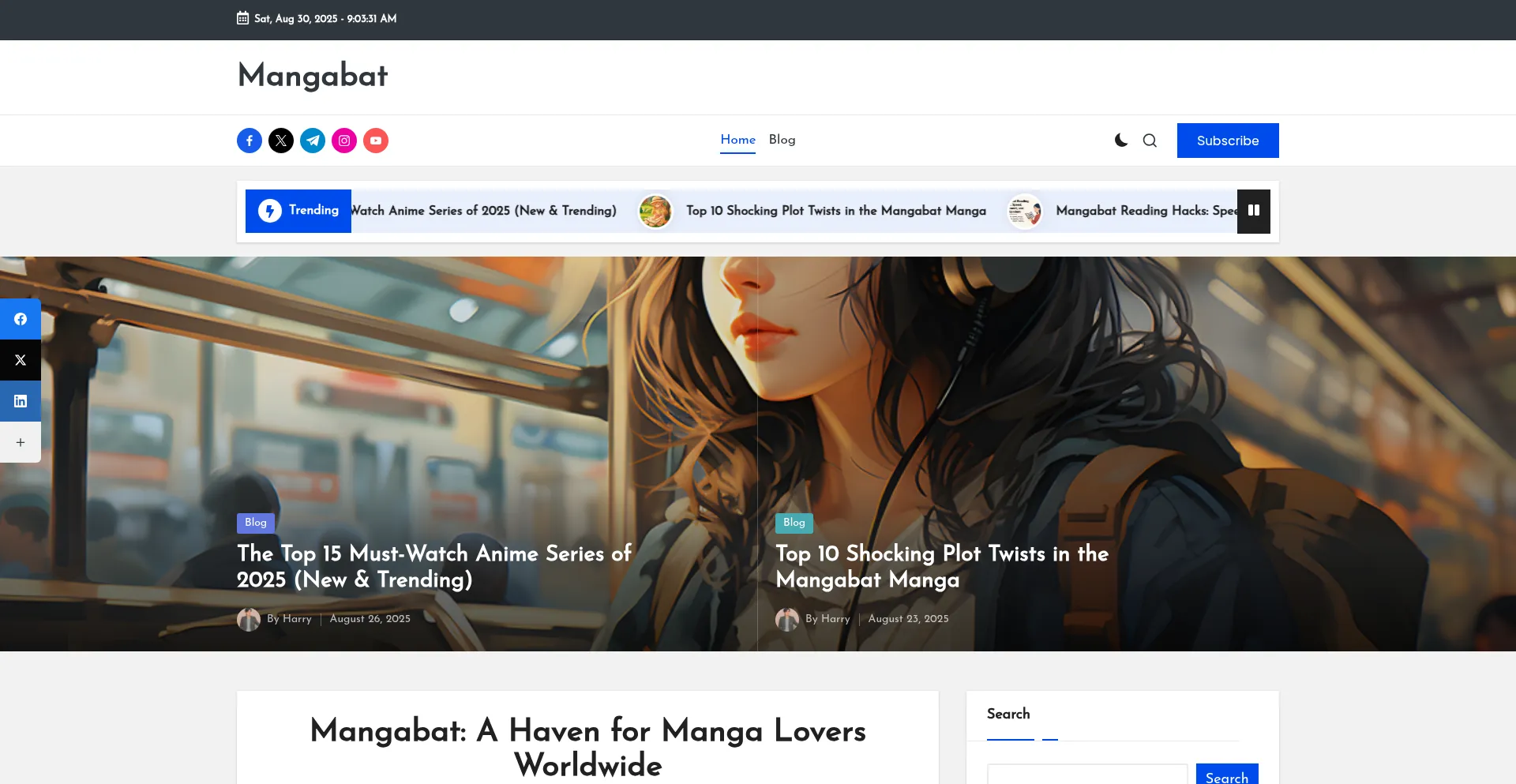Screen dimensions: 1516x784
Task: Open the X (Twitter) icon in header
Action: (x=281, y=141)
